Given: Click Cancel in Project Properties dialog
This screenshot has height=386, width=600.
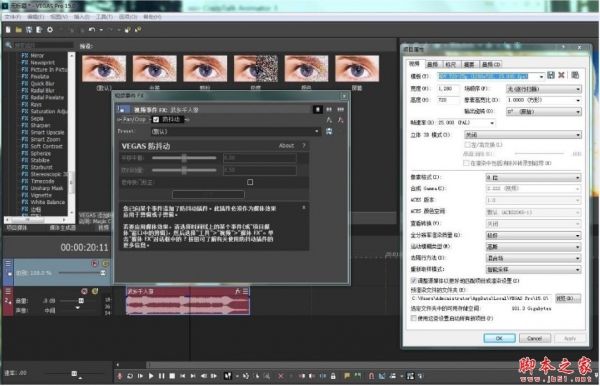Looking at the screenshot, I should [x=534, y=338].
